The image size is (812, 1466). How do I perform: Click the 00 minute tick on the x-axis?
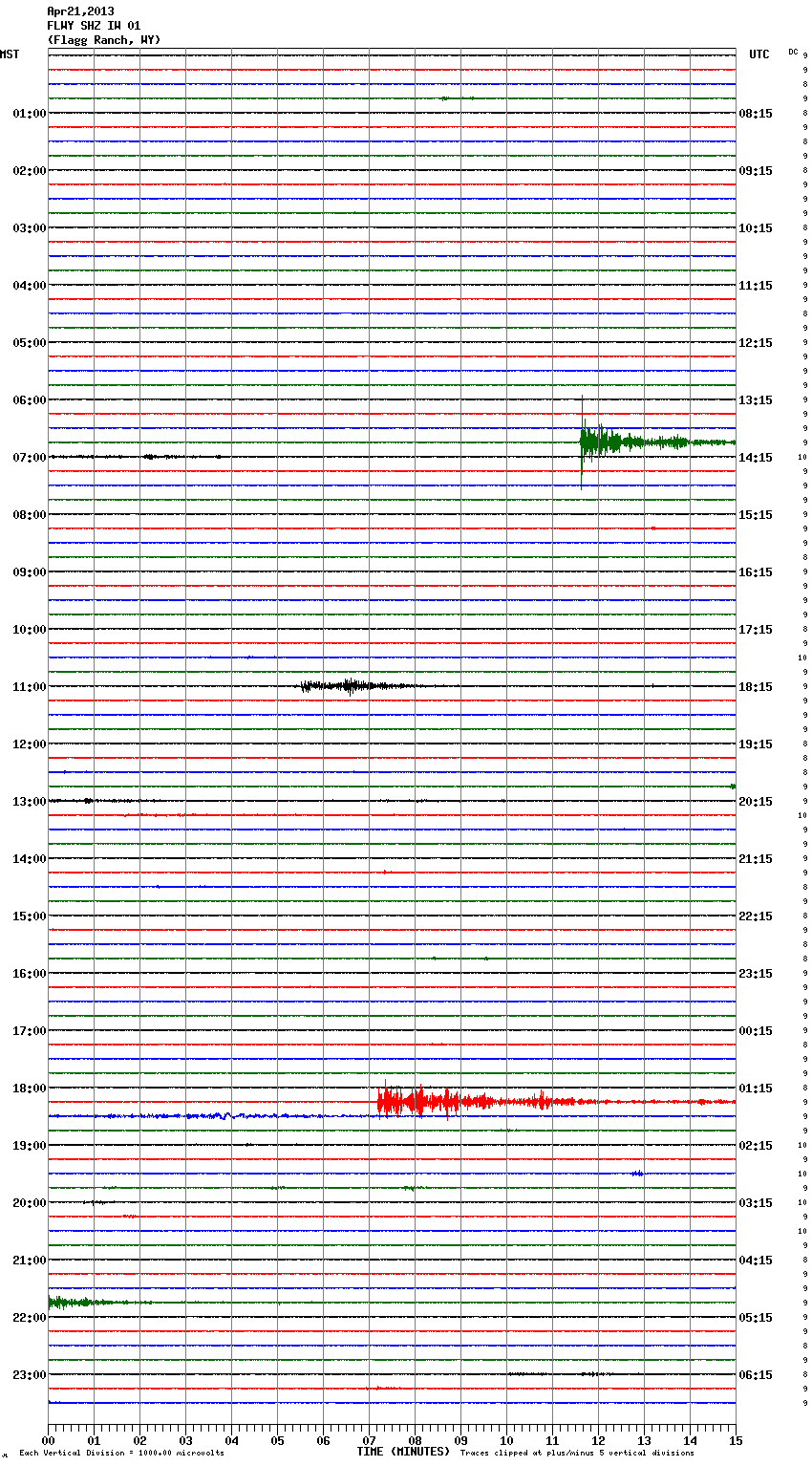[x=49, y=1440]
